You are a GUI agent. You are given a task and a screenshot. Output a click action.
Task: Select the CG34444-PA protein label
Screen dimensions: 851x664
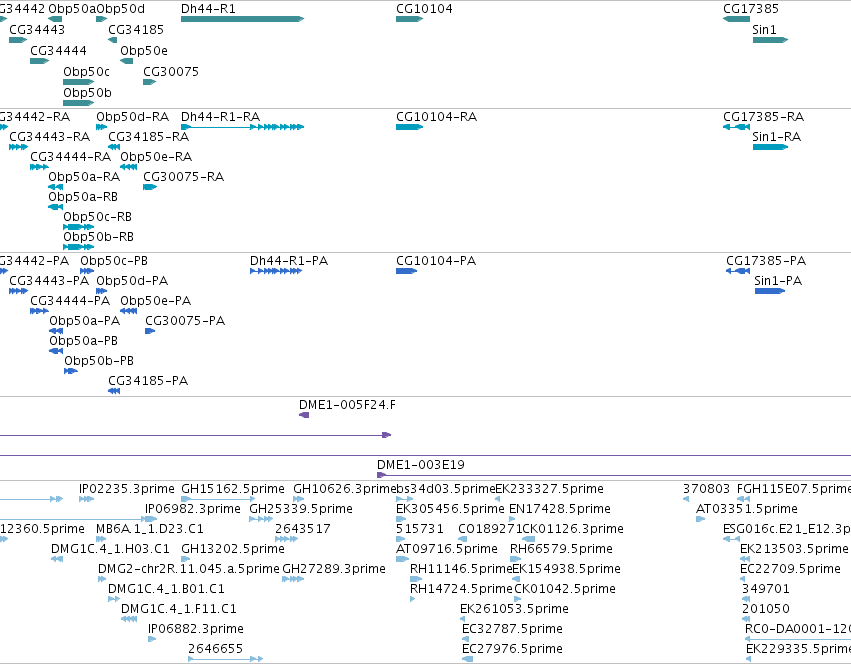70,301
